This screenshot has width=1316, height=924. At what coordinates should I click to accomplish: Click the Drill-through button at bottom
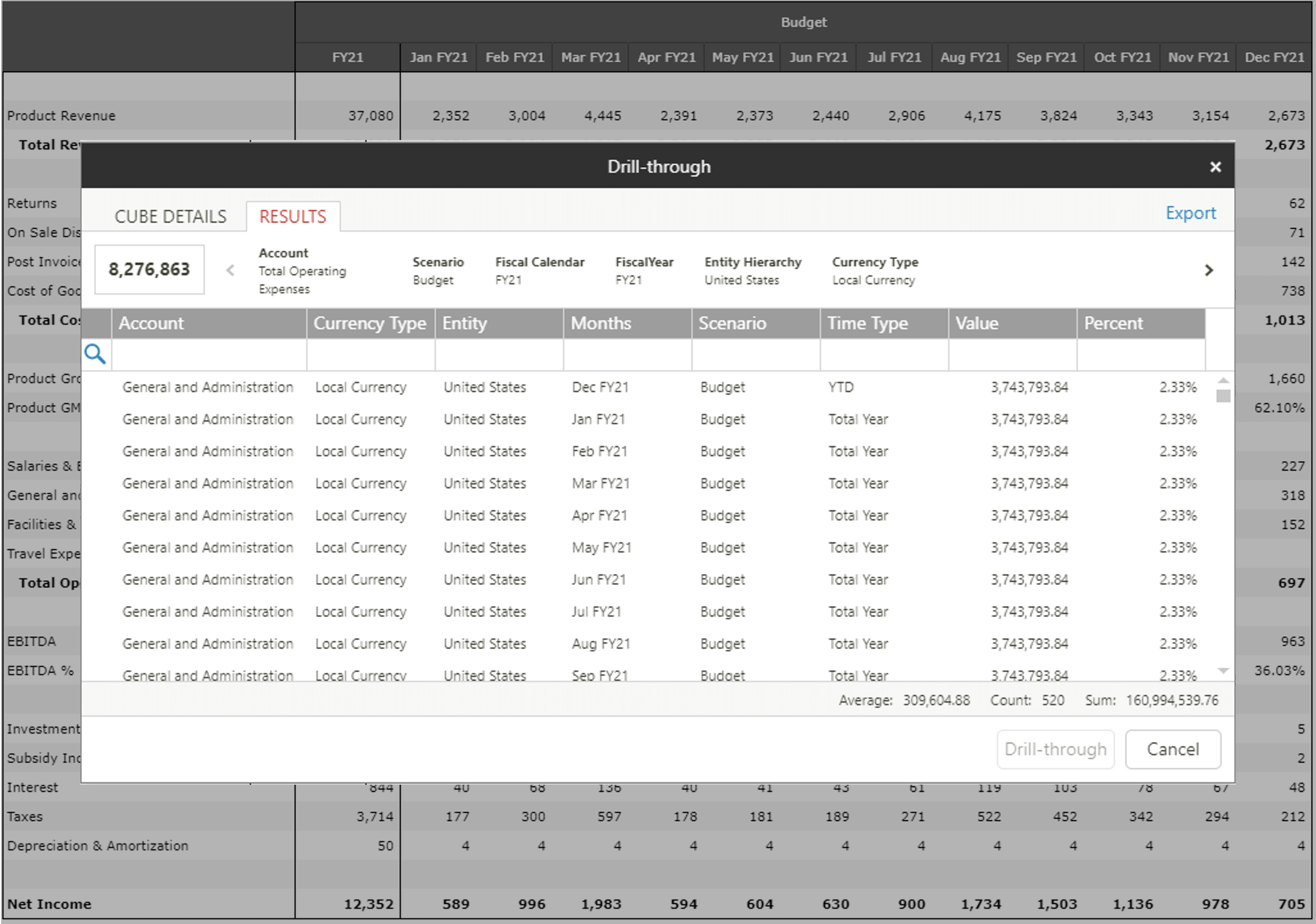point(1055,749)
